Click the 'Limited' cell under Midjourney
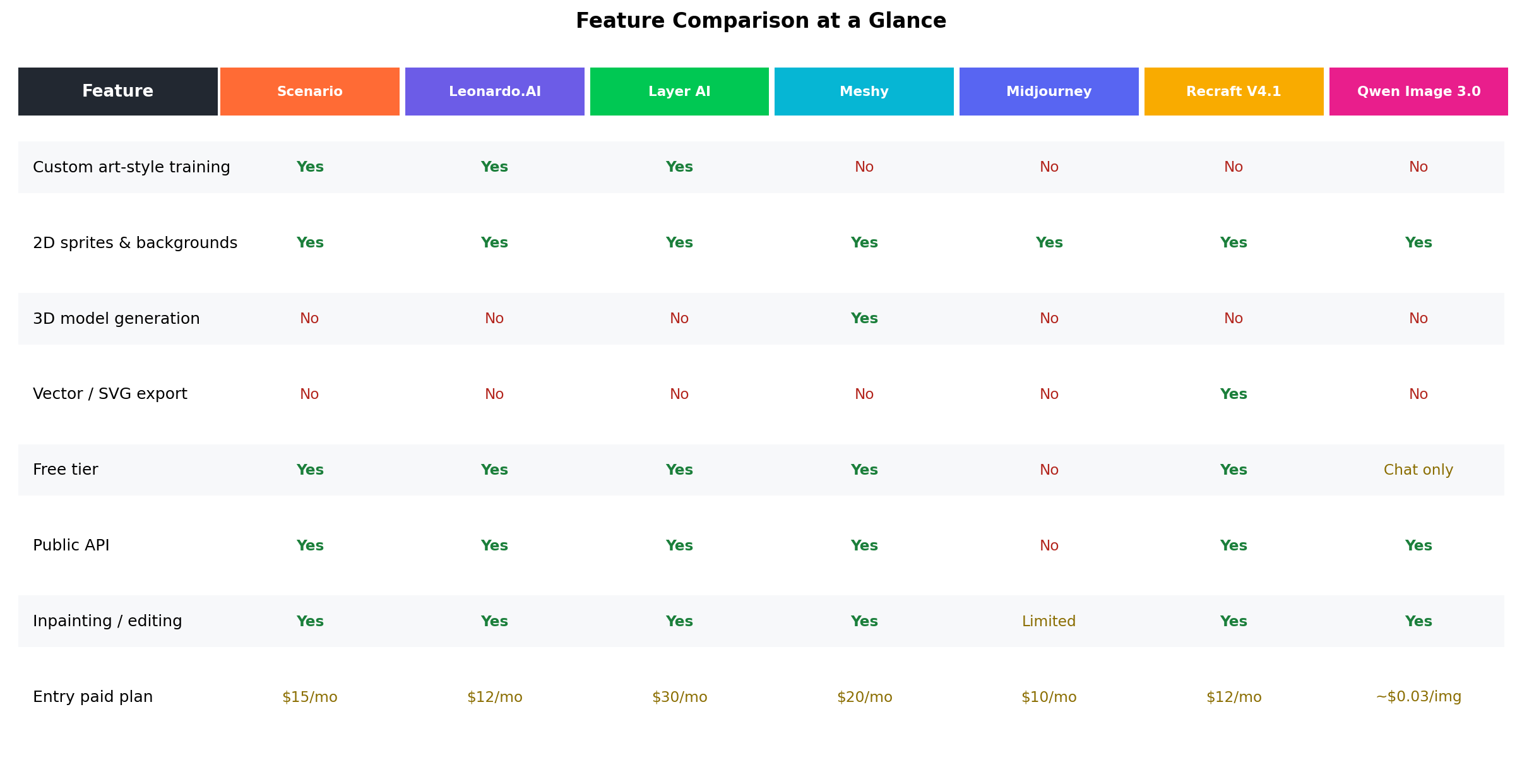Viewport: 1522px width, 784px height. [x=1049, y=621]
